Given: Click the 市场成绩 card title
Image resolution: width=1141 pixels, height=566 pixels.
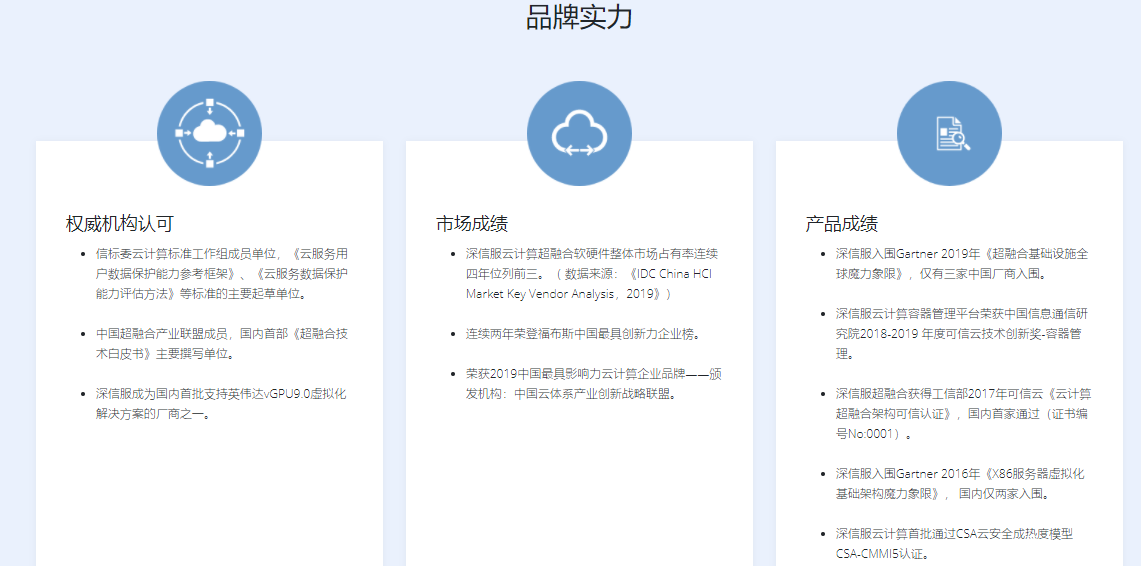Looking at the screenshot, I should pos(472,224).
